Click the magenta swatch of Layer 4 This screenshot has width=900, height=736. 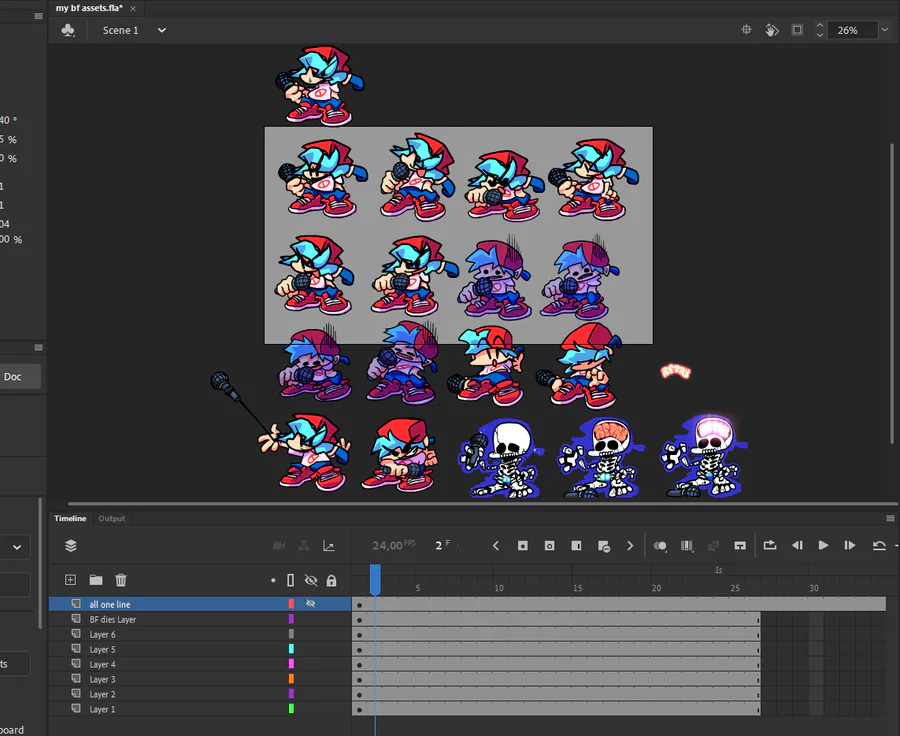click(x=291, y=664)
